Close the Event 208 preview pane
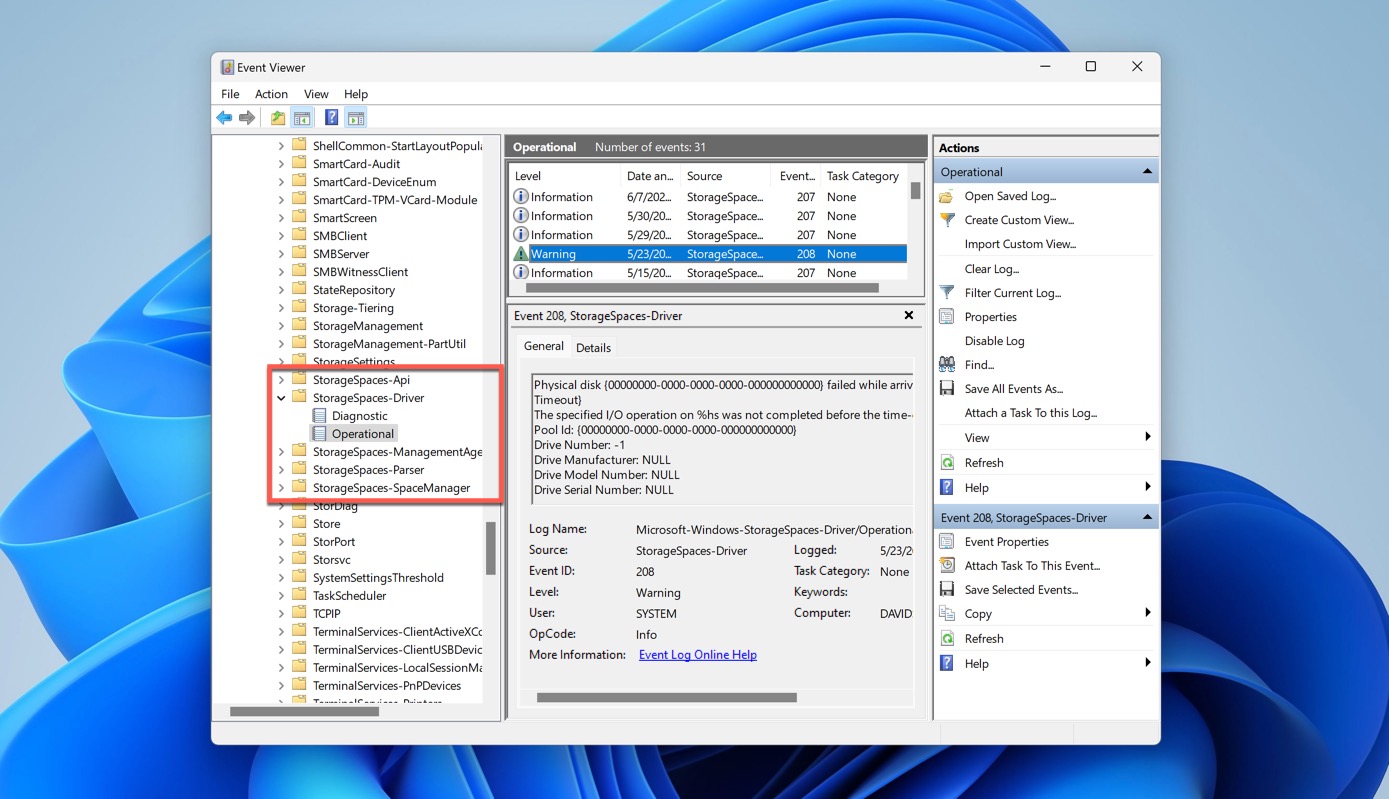This screenshot has width=1389, height=799. click(908, 315)
